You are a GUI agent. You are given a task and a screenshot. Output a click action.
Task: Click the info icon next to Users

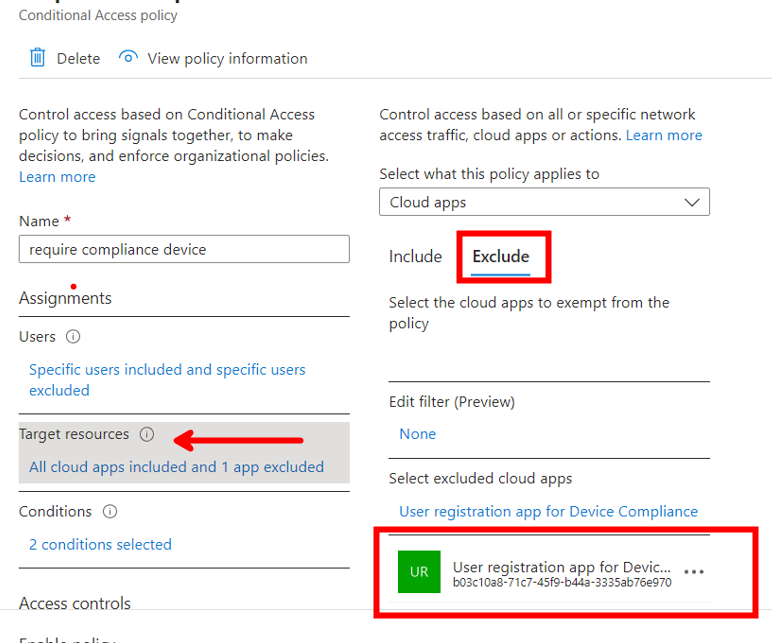[x=73, y=337]
